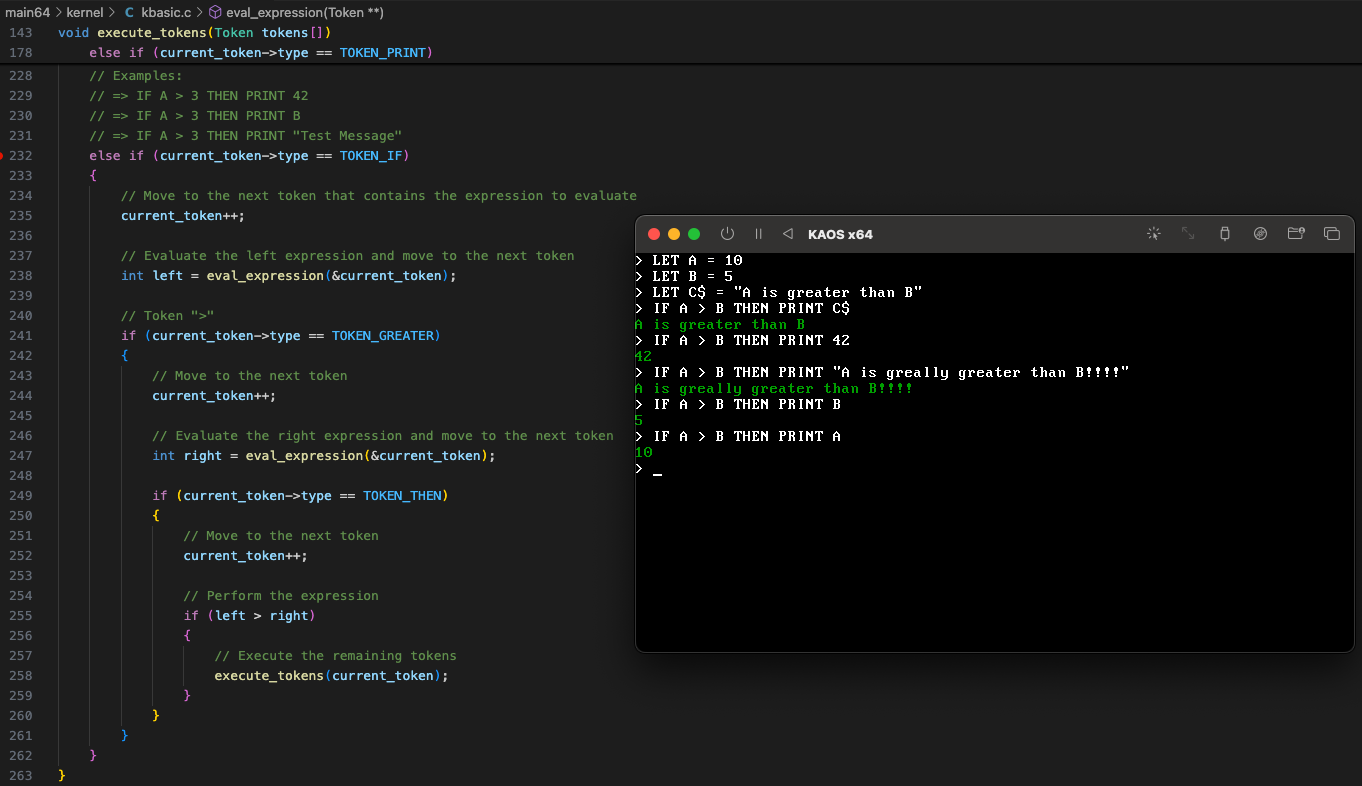Click the 'LET C$ =' line in console
The width and height of the screenshot is (1362, 786).
[x=787, y=292]
